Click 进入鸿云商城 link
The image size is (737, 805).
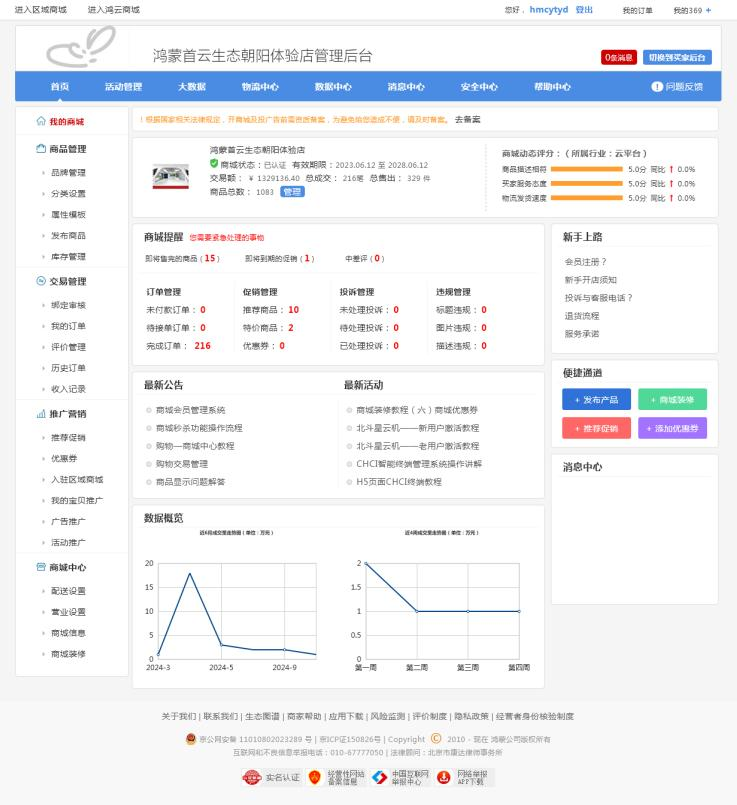click(113, 9)
